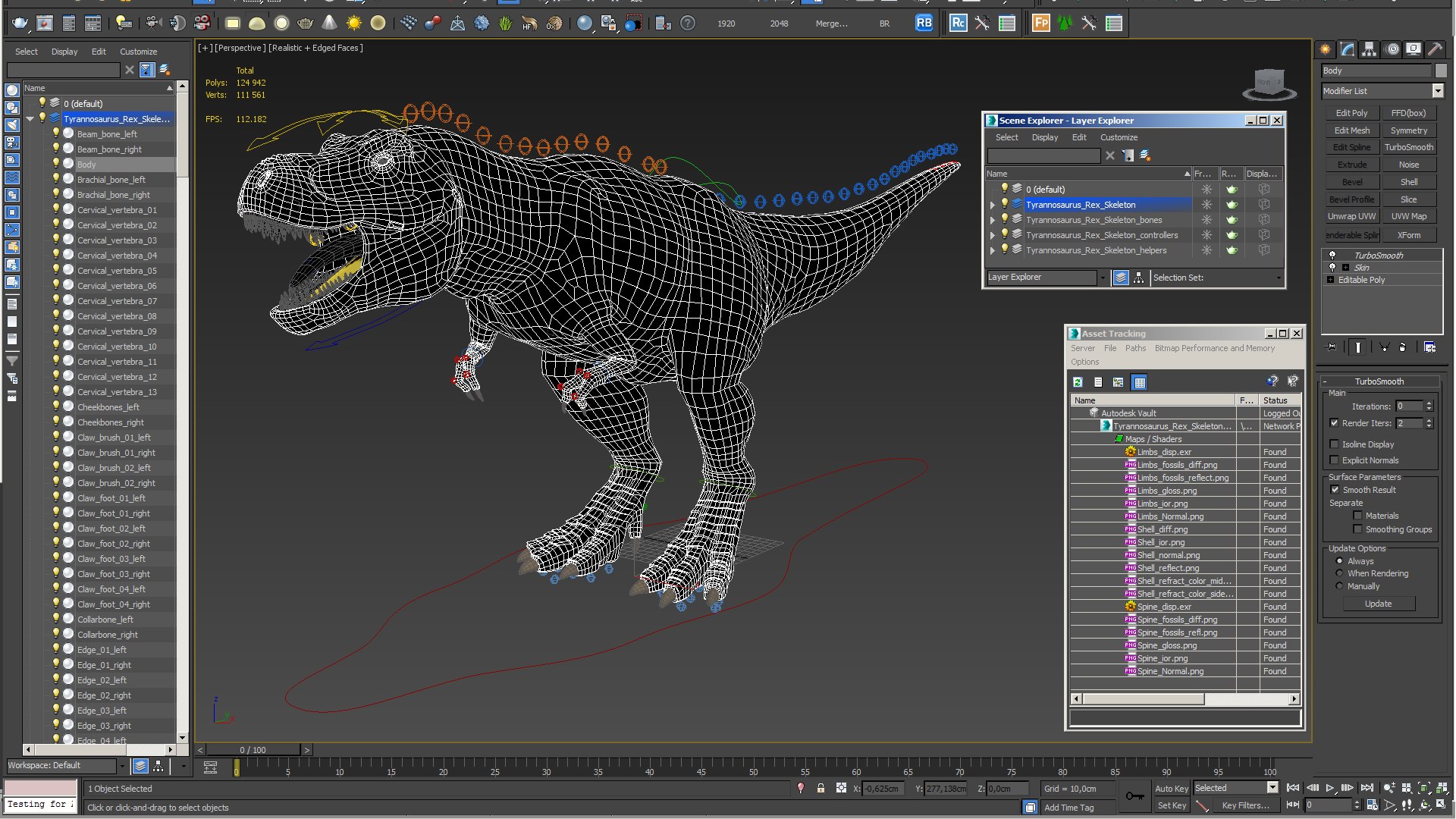Click the Table View icon in Asset Tracking
The height and width of the screenshot is (819, 1456).
point(1139,382)
